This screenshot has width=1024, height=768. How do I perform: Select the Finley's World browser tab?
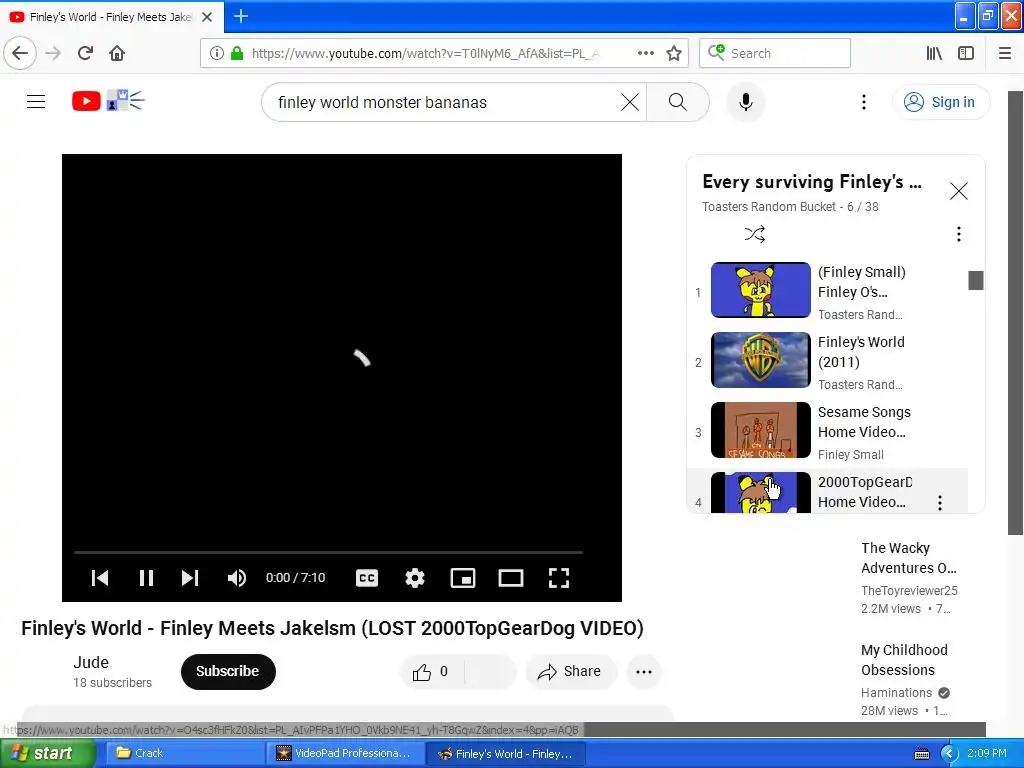tap(112, 17)
